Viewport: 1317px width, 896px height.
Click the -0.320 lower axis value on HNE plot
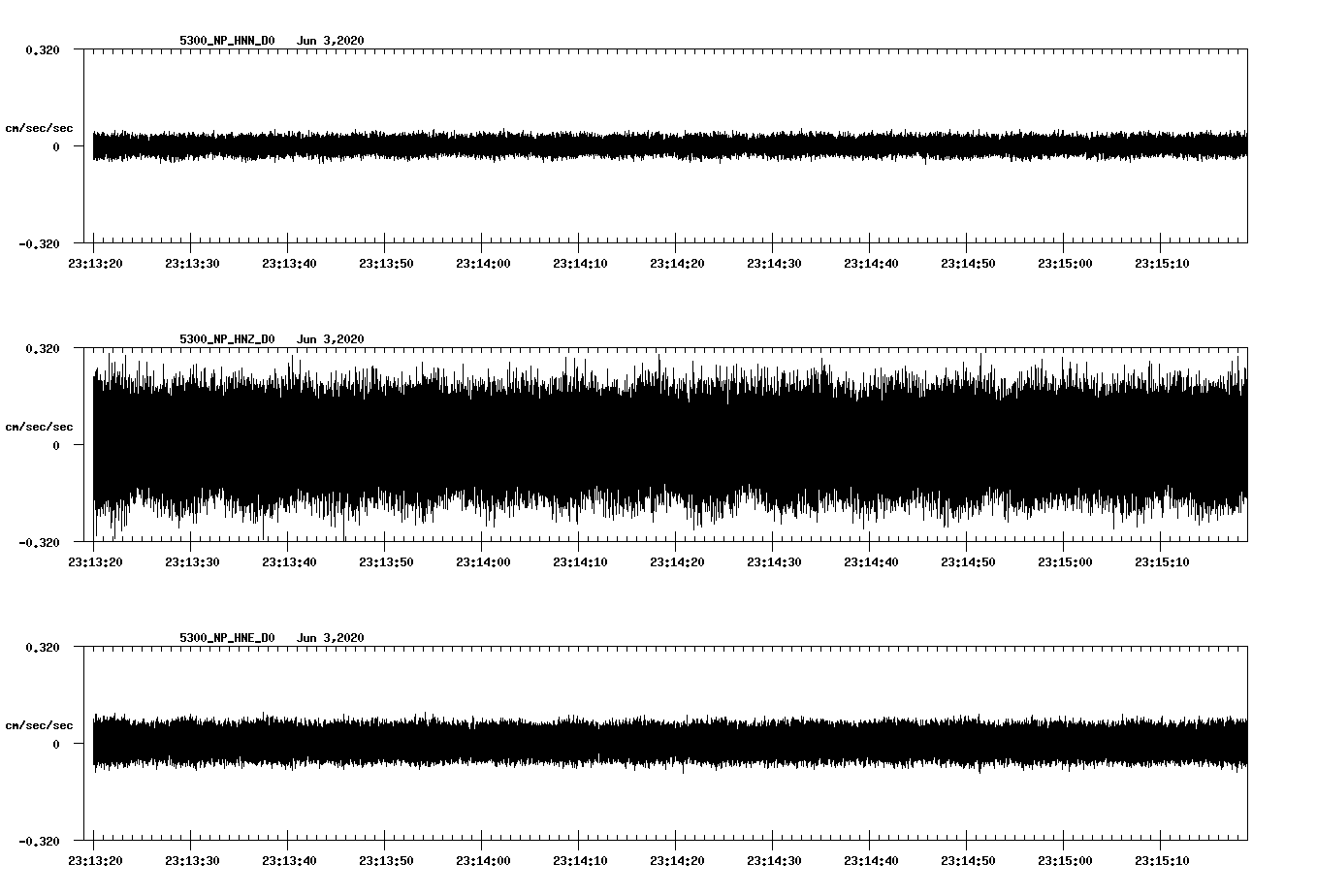tap(39, 841)
